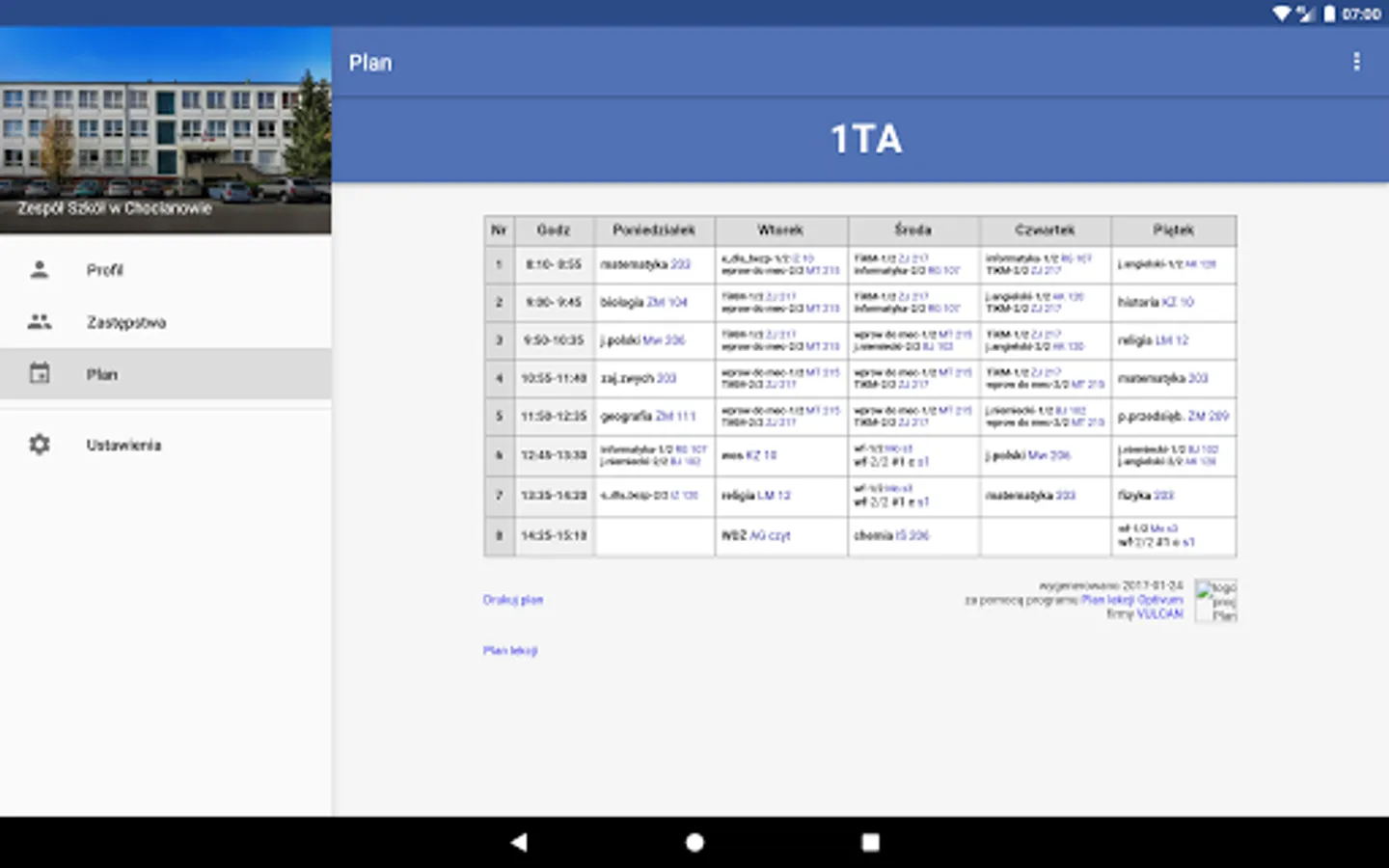Click the j.polski lesson on Thursday
1389x868 pixels.
click(x=1005, y=455)
